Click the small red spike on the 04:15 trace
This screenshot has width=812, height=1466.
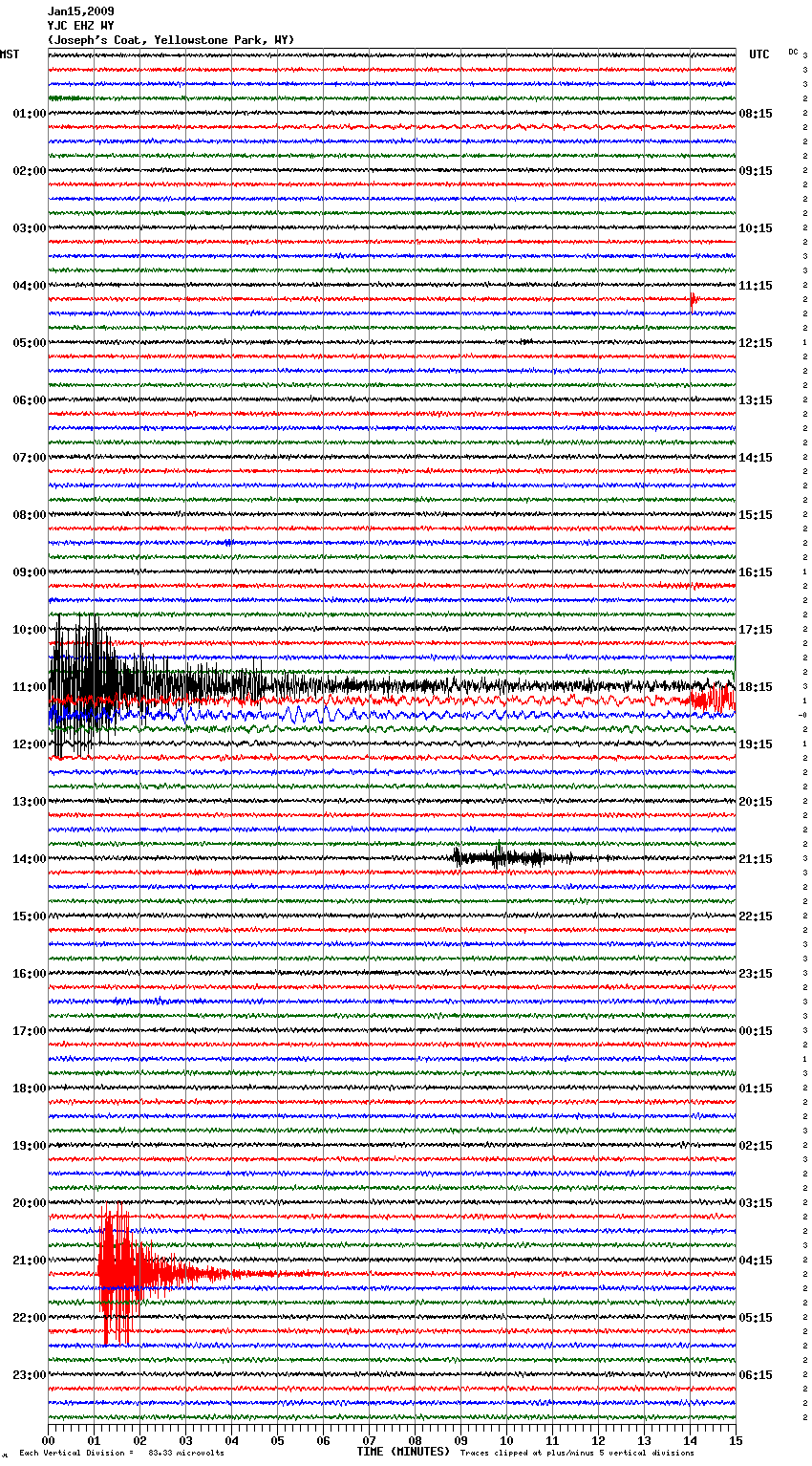click(694, 301)
